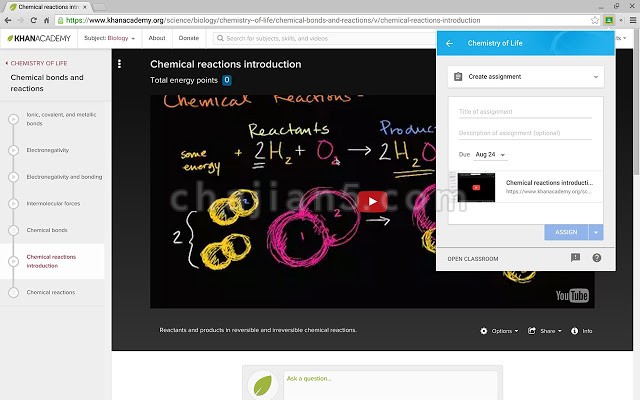Play video with the red YouTube button

point(372,201)
